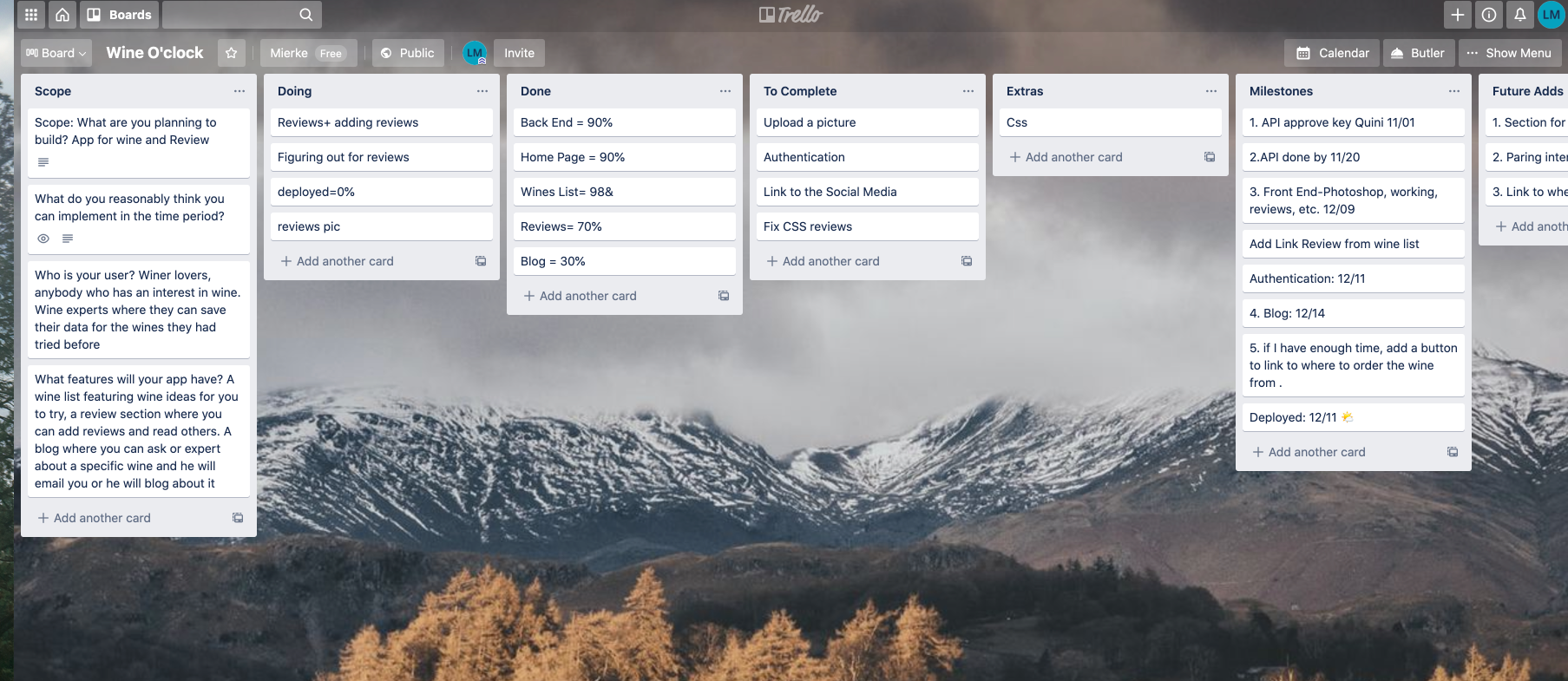This screenshot has width=1568, height=681.
Task: Click template card icon in Scope list
Action: pyautogui.click(x=238, y=518)
